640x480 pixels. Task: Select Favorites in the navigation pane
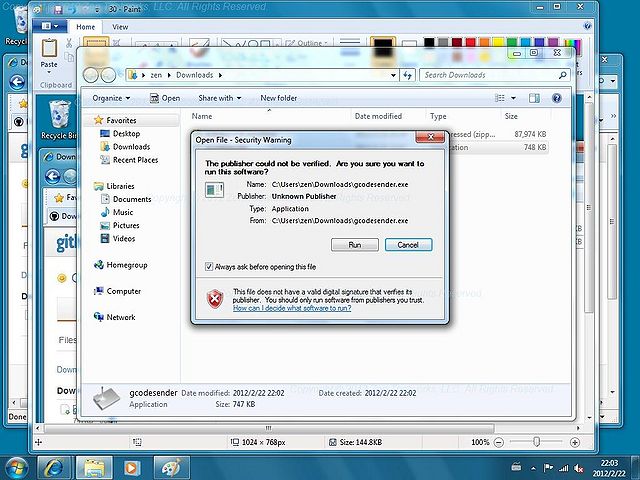tap(121, 120)
